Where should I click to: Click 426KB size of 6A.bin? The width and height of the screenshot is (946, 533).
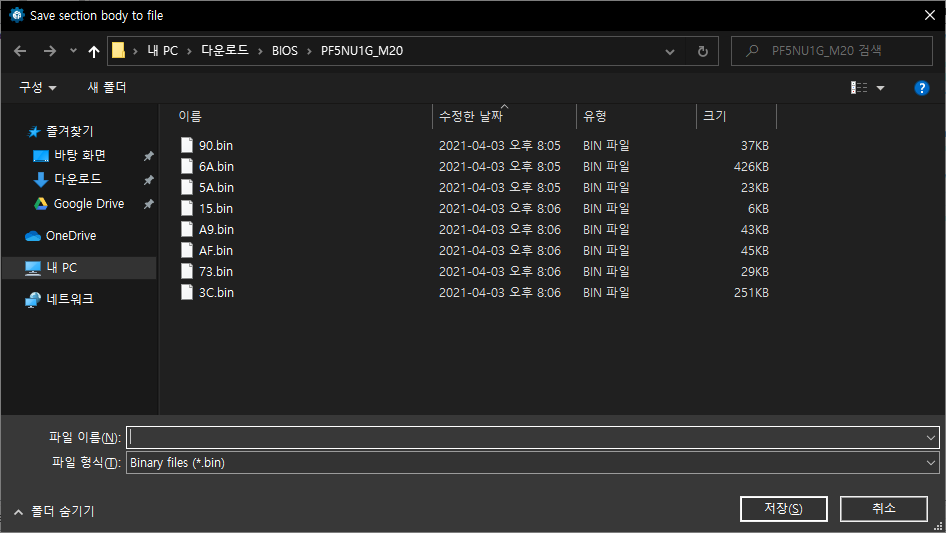751,167
